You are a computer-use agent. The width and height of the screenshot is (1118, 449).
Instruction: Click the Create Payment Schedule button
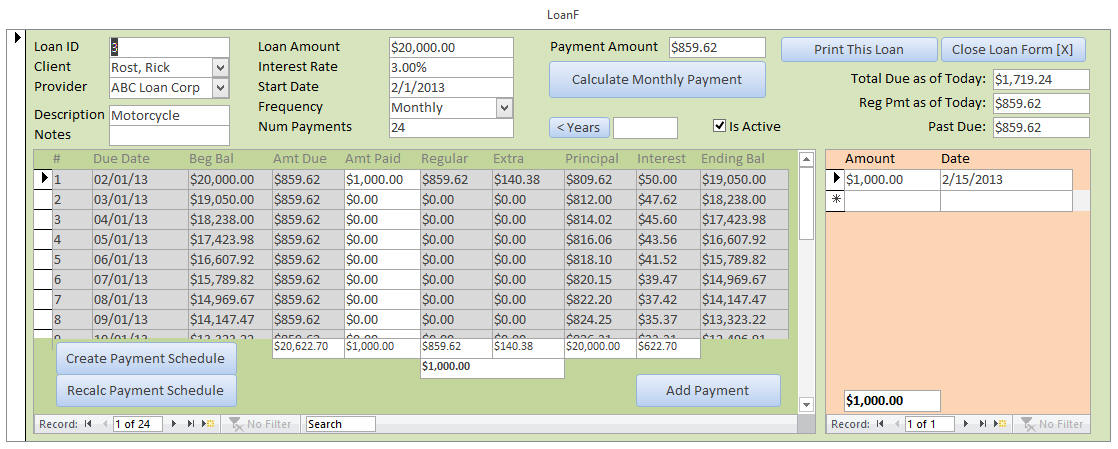tap(146, 358)
